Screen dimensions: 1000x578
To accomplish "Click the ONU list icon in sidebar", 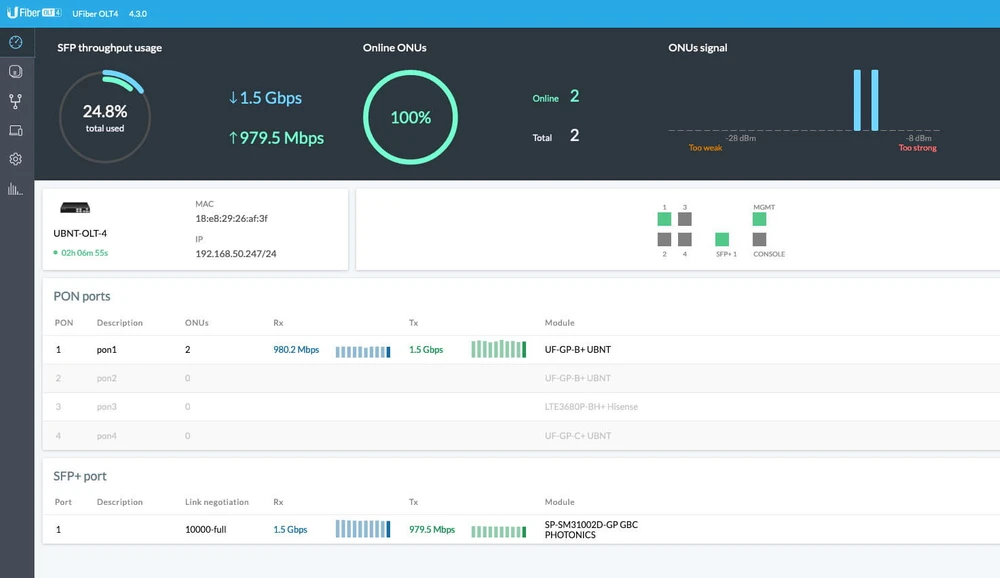I will pyautogui.click(x=15, y=72).
